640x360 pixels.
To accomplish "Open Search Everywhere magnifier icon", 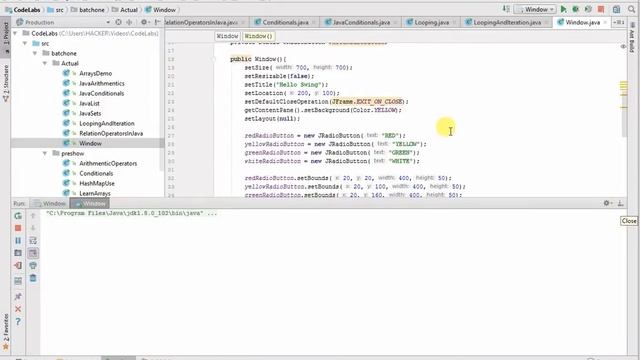I will (x=631, y=9).
